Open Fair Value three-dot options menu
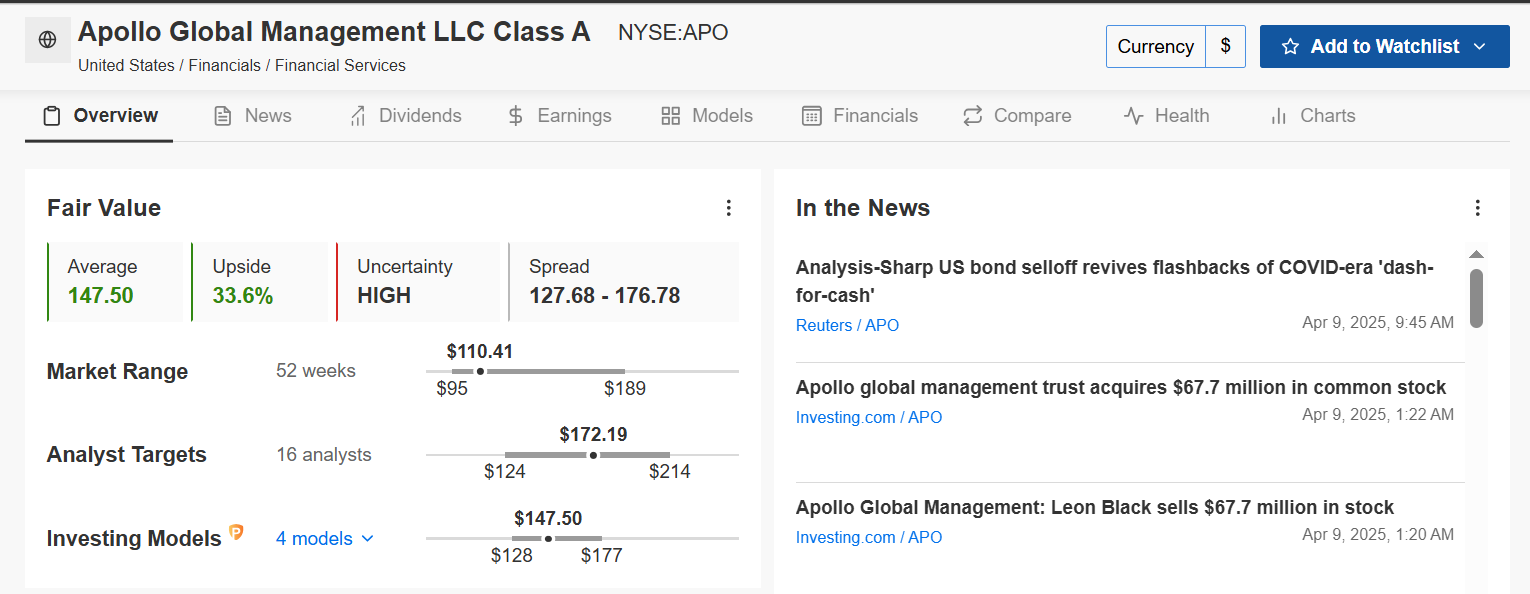 729,208
